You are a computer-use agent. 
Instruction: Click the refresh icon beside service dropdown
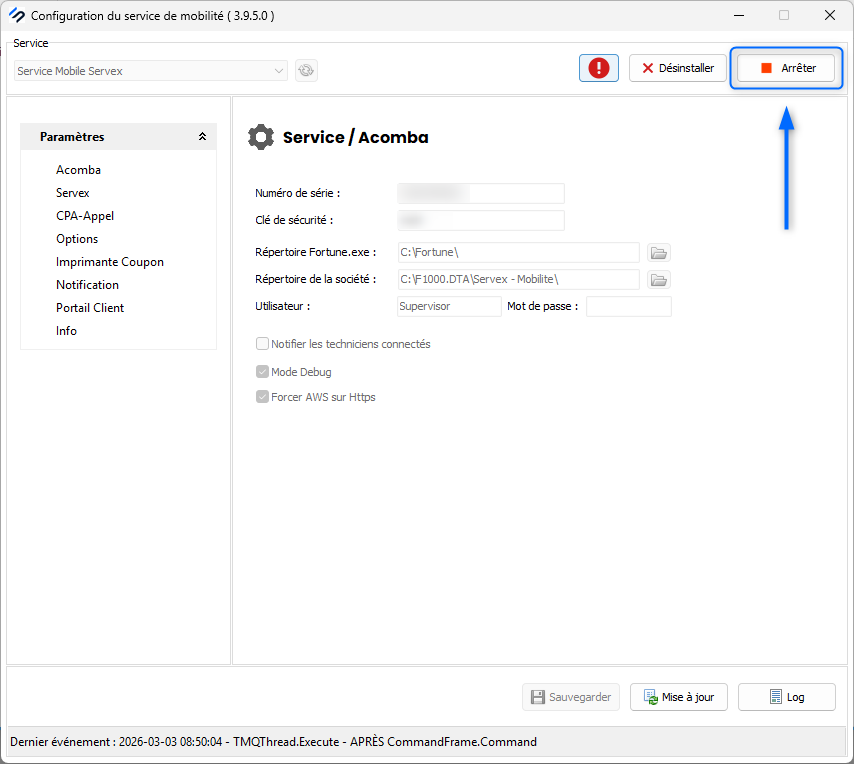click(306, 71)
